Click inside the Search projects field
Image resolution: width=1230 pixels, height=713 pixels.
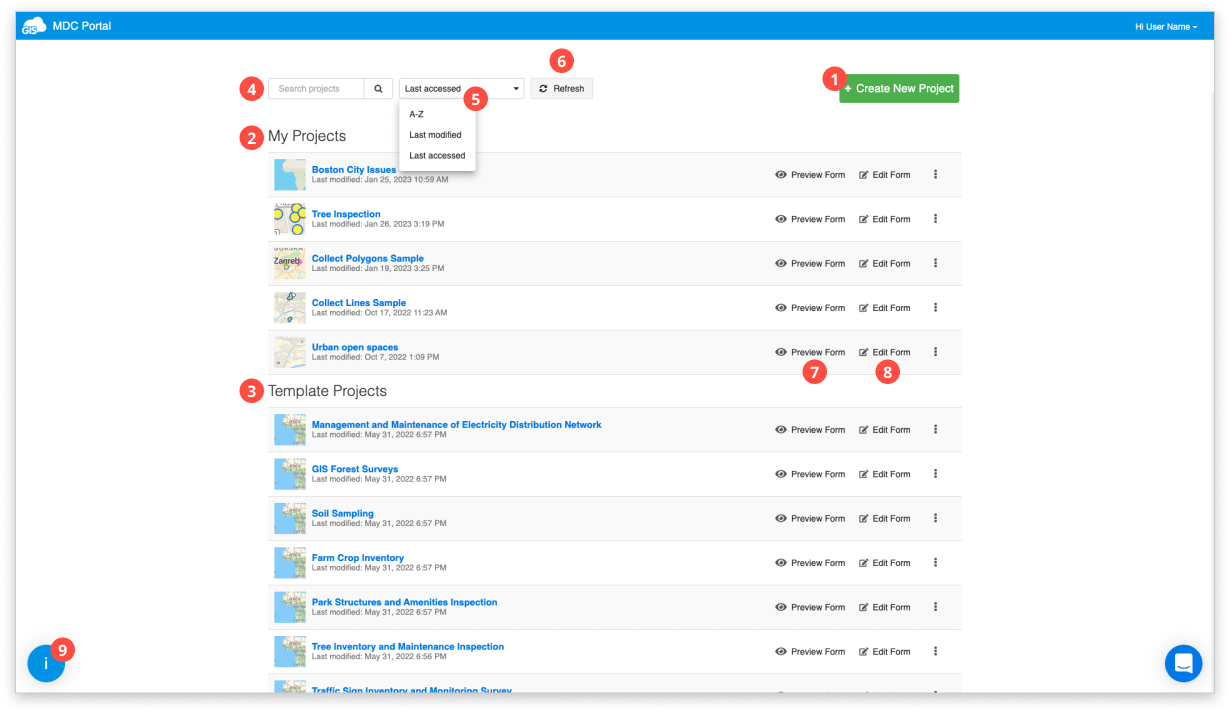(x=315, y=88)
